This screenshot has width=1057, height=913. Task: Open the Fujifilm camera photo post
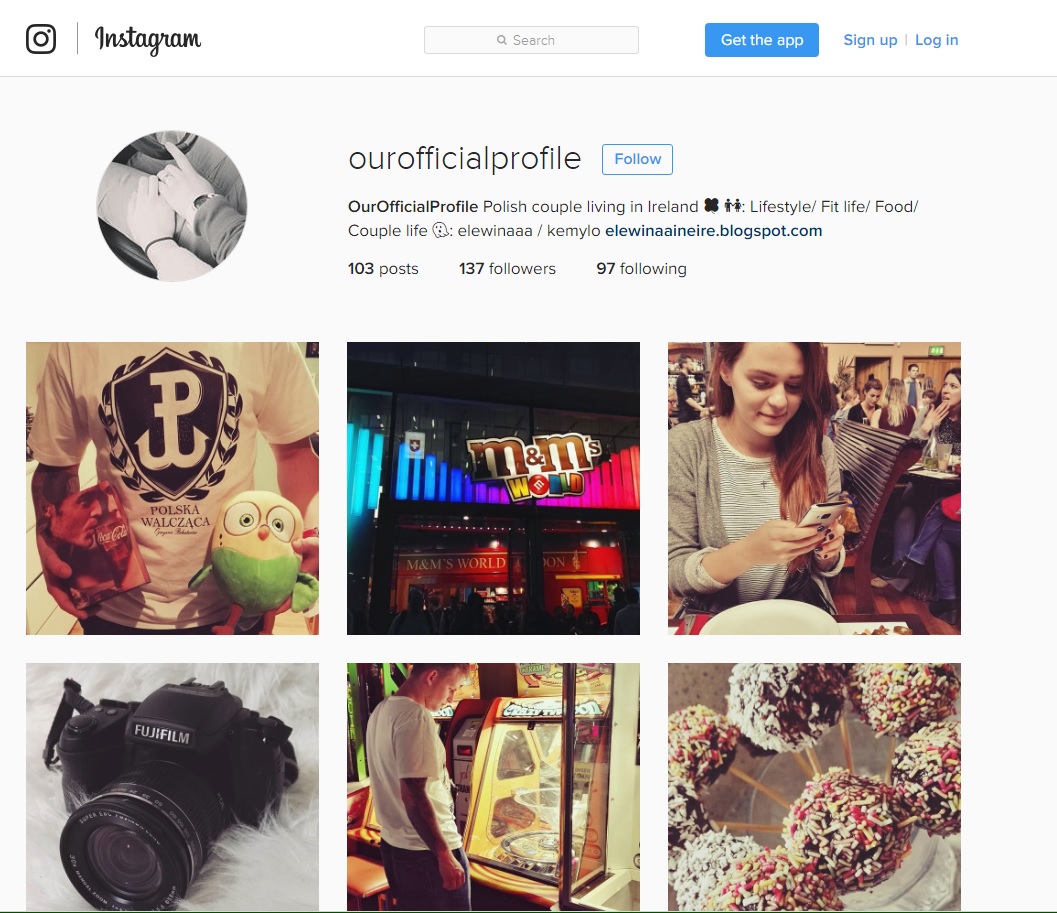173,787
